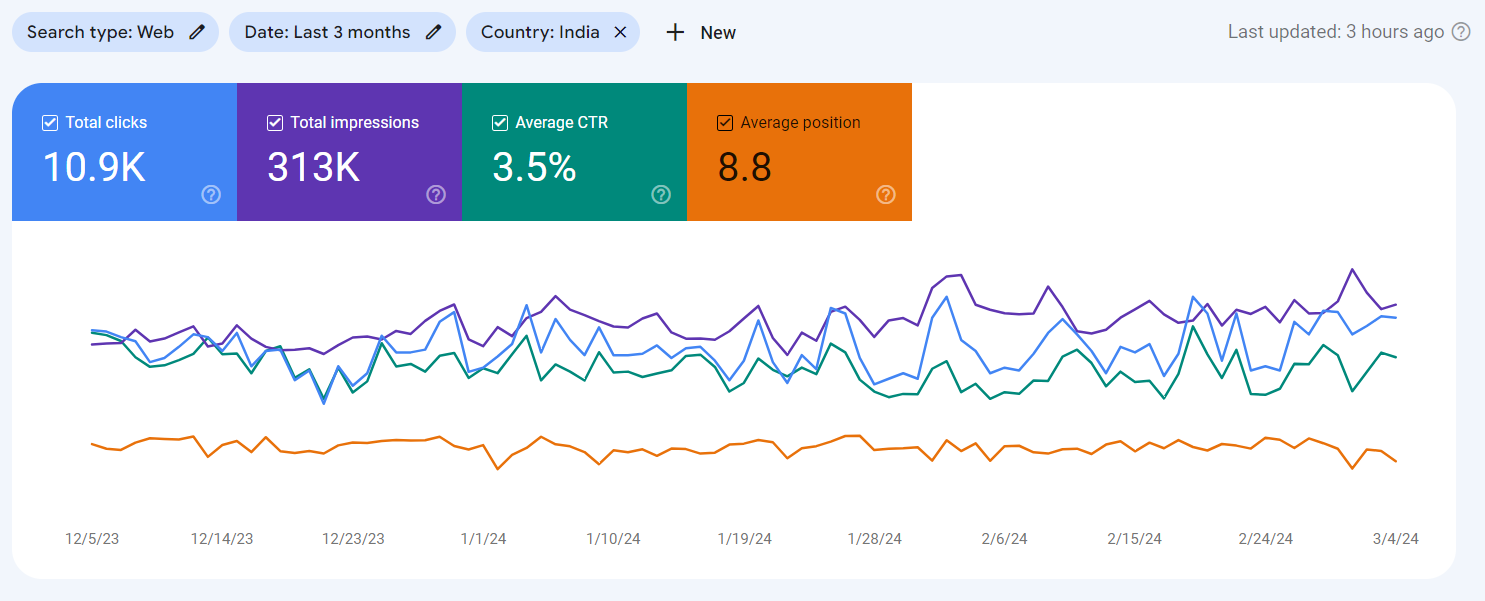
Task: Uncheck the Average CTR checkbox
Action: (500, 123)
